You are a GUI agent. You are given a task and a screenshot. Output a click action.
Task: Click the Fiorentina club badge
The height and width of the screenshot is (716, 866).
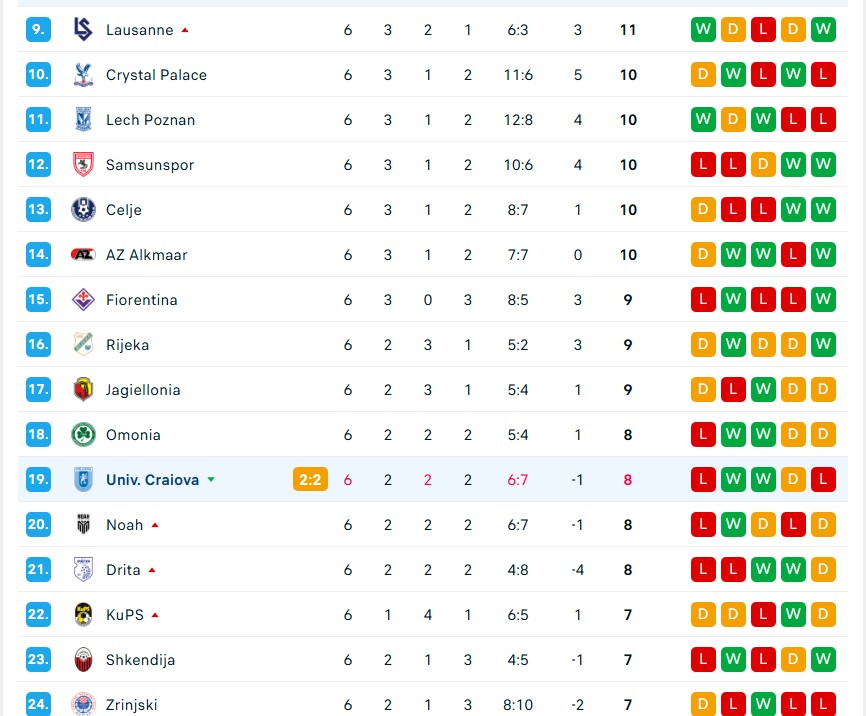pos(83,300)
